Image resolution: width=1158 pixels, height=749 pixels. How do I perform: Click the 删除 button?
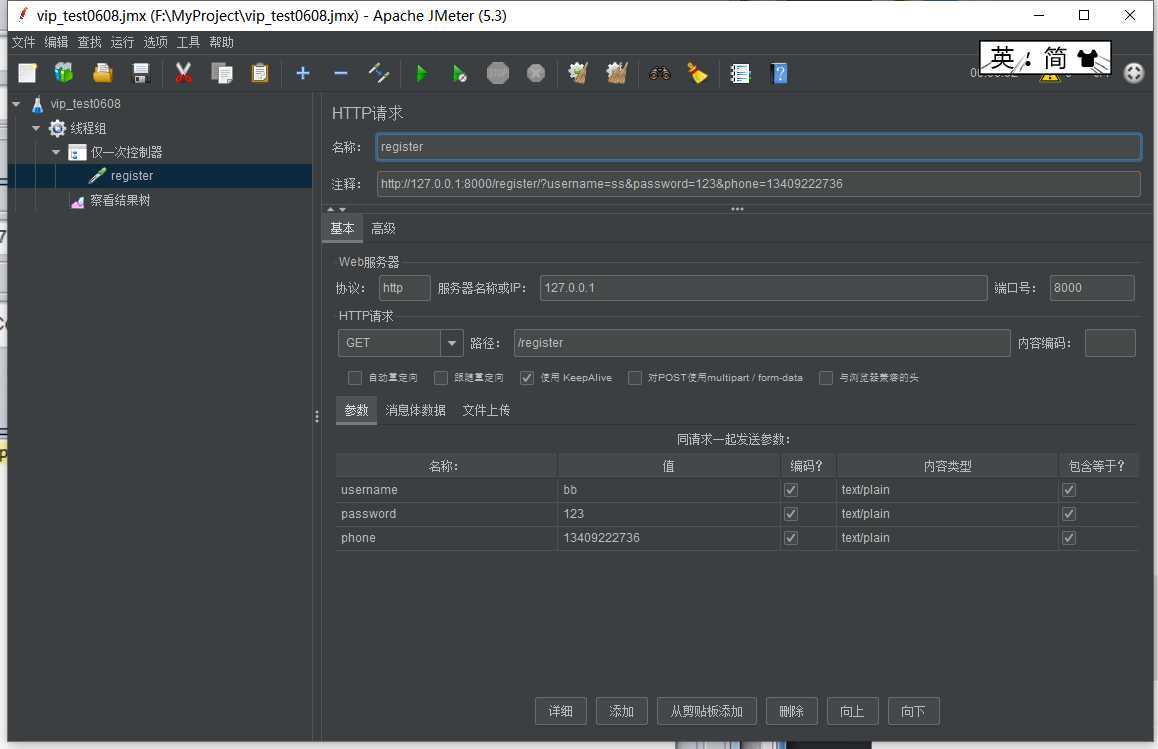791,711
